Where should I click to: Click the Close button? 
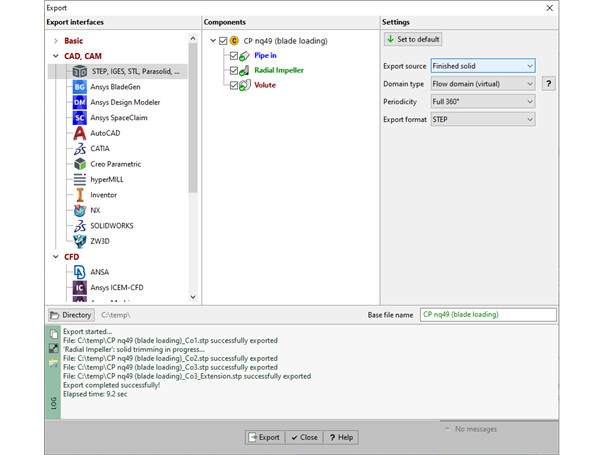(305, 437)
